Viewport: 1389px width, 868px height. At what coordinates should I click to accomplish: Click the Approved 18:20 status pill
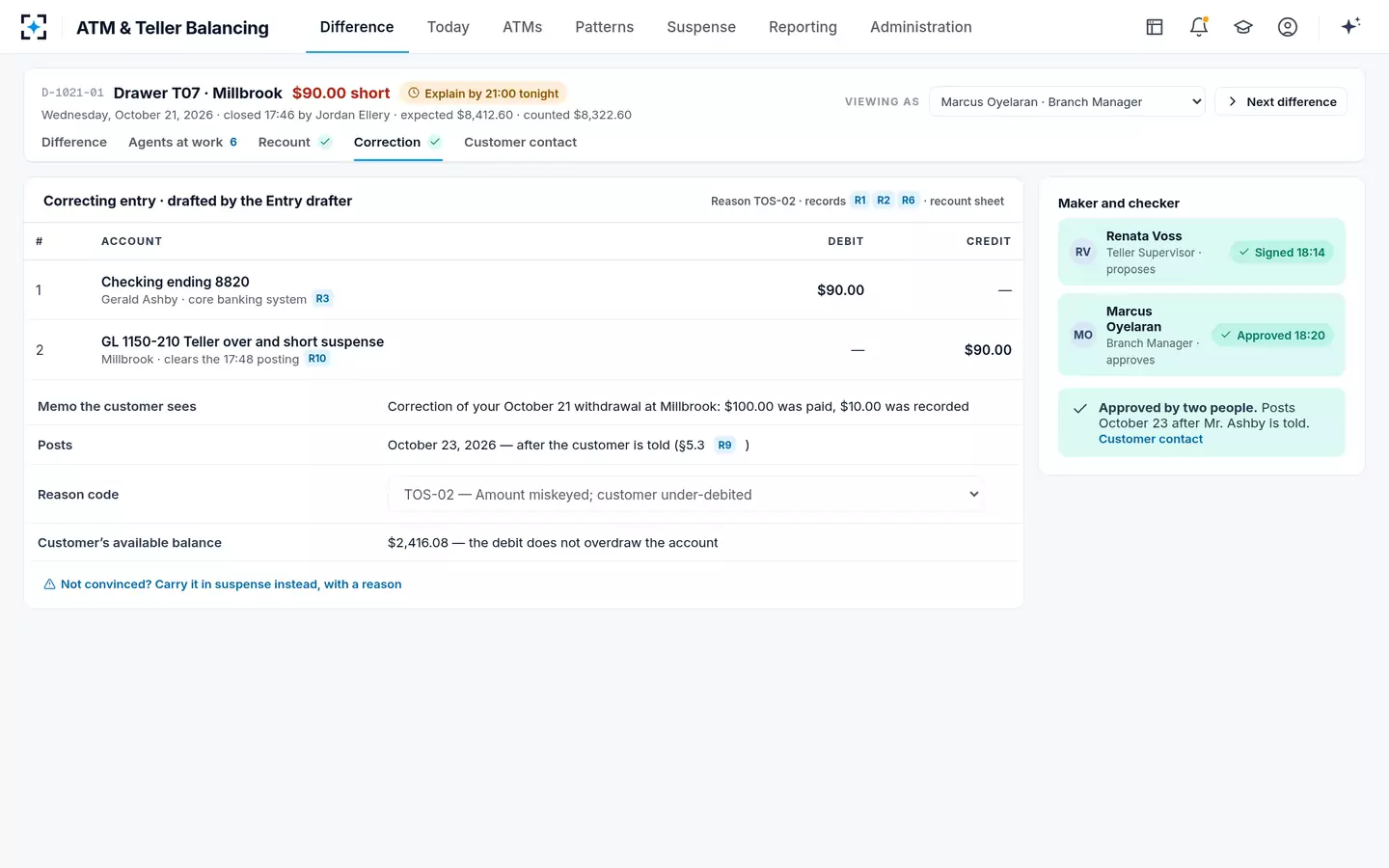1272,336
